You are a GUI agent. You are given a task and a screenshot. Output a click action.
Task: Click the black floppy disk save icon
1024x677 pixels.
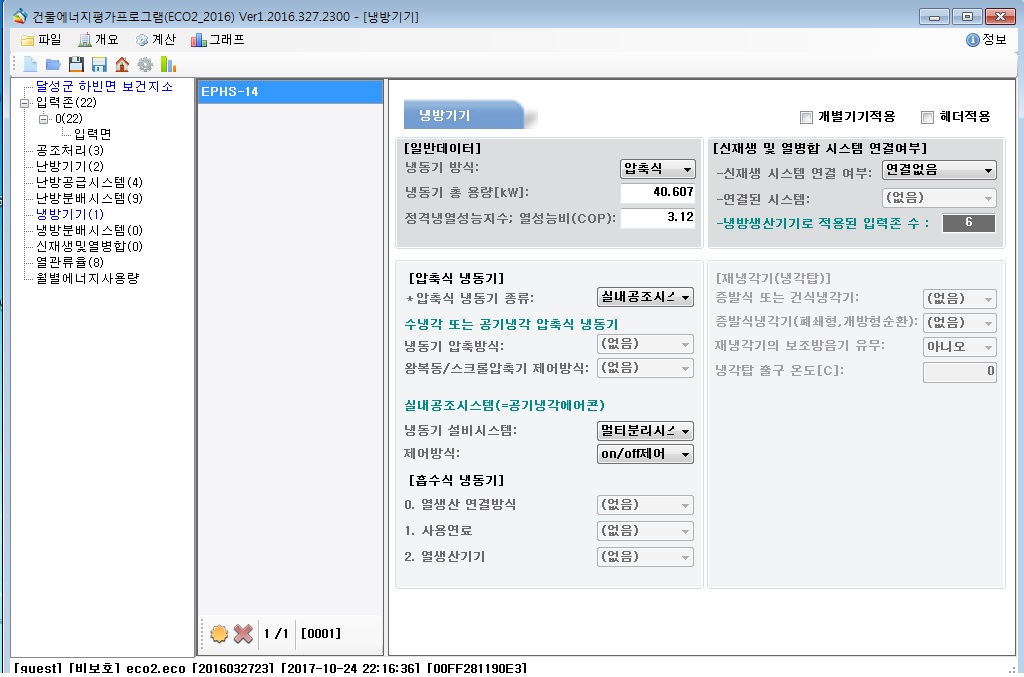tap(76, 64)
